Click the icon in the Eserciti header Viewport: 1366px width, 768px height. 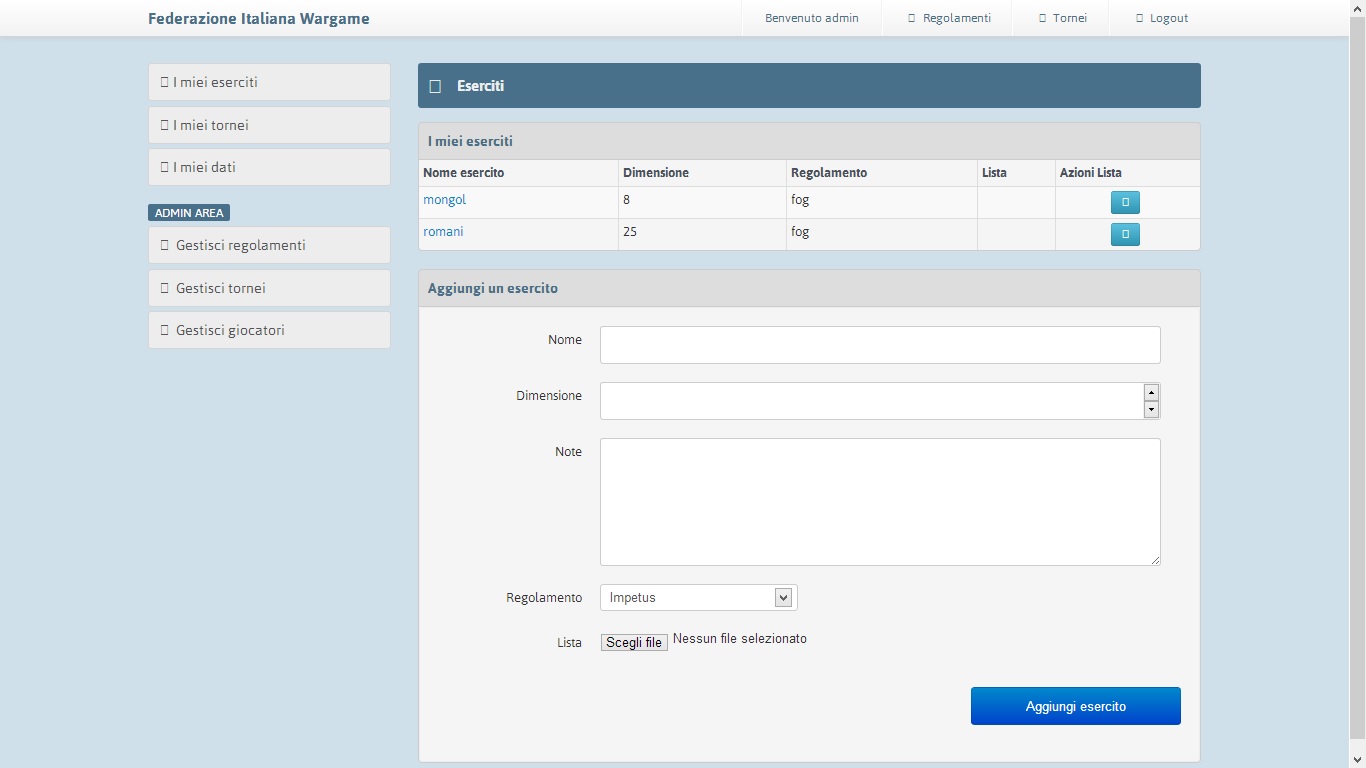click(x=435, y=86)
